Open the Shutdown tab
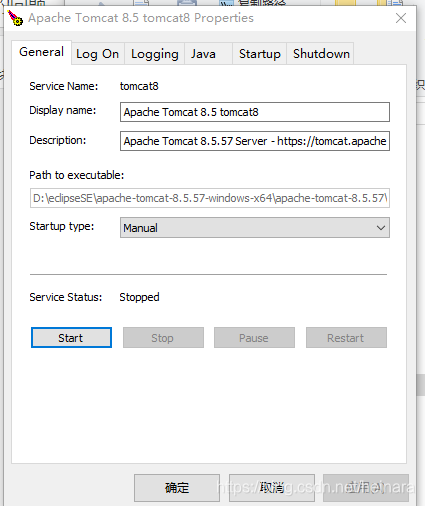Image resolution: width=425 pixels, height=506 pixels. [x=321, y=54]
